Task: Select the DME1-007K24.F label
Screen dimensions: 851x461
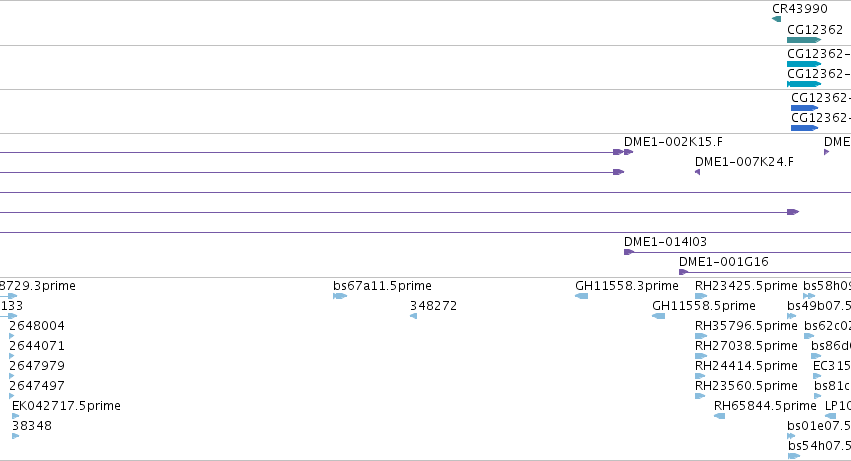Action: pyautogui.click(x=744, y=162)
